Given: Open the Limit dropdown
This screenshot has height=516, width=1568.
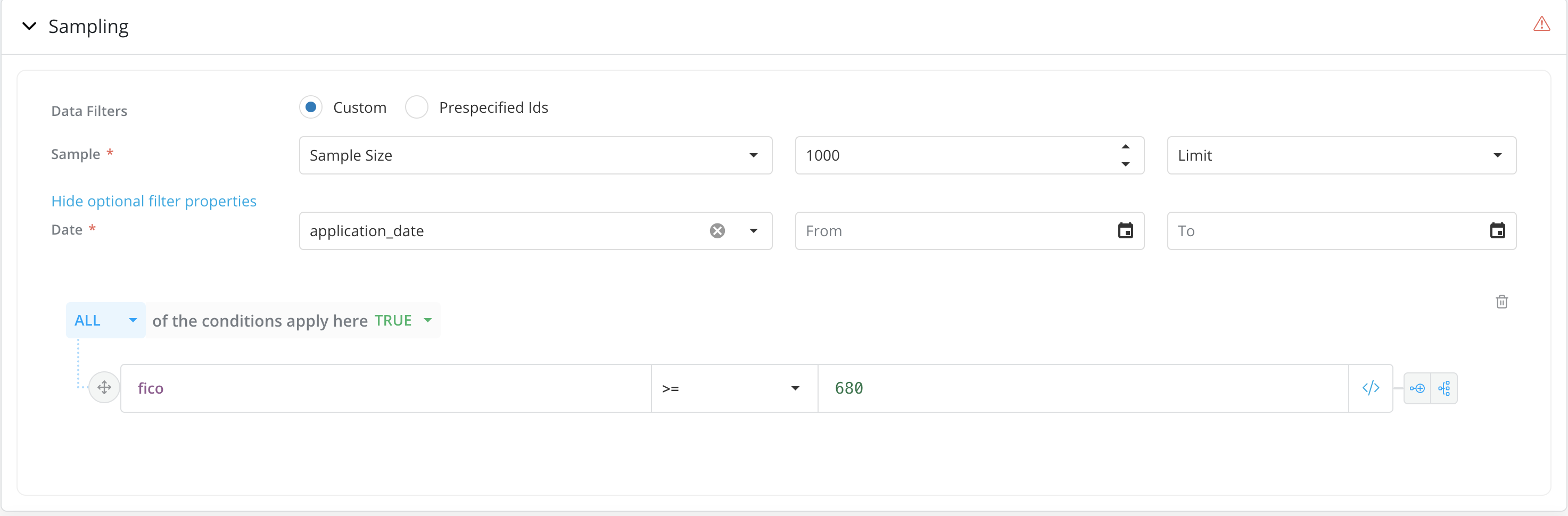Looking at the screenshot, I should point(1341,155).
